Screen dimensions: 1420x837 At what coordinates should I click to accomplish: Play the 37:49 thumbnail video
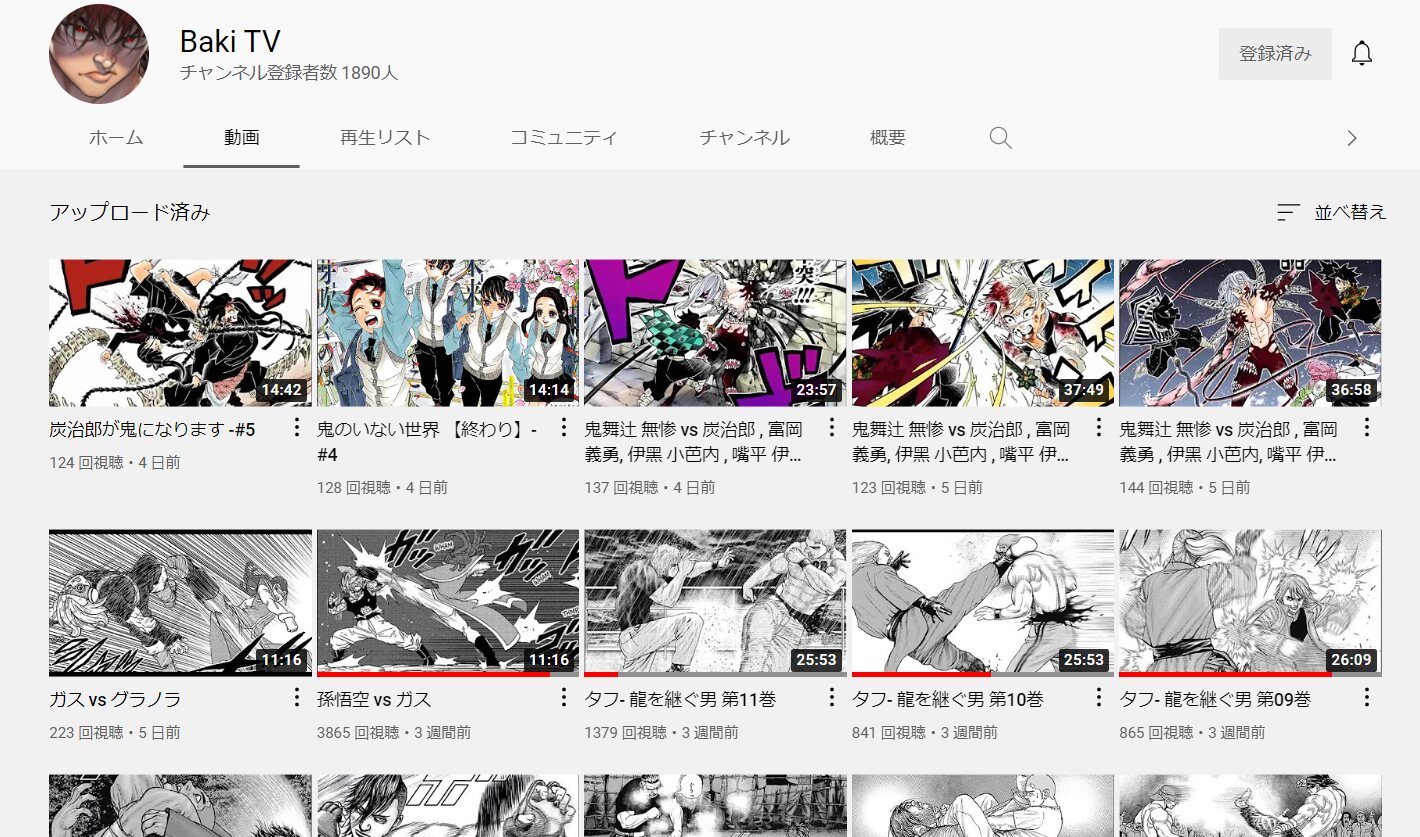[x=983, y=333]
